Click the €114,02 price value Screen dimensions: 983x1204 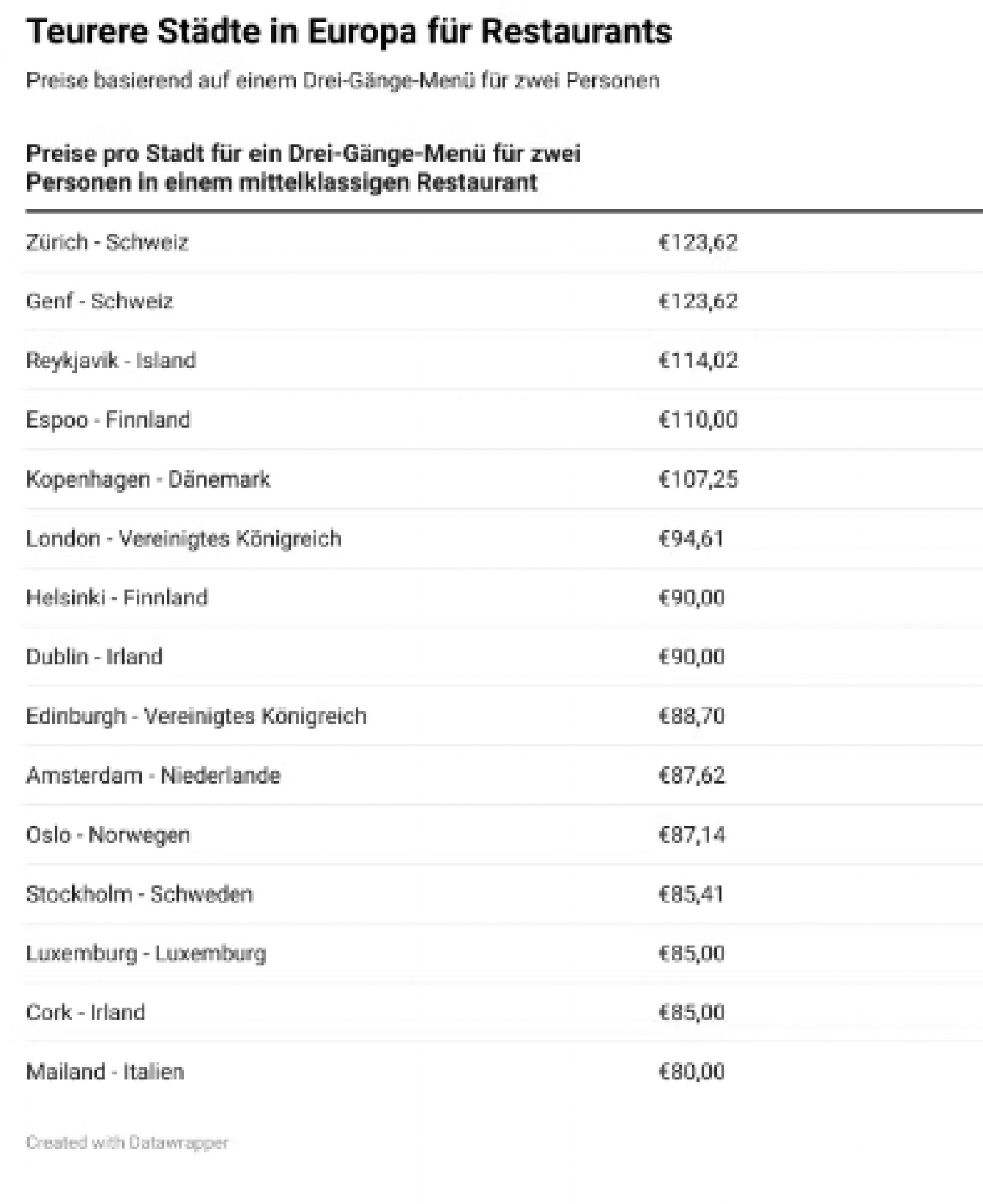[698, 361]
